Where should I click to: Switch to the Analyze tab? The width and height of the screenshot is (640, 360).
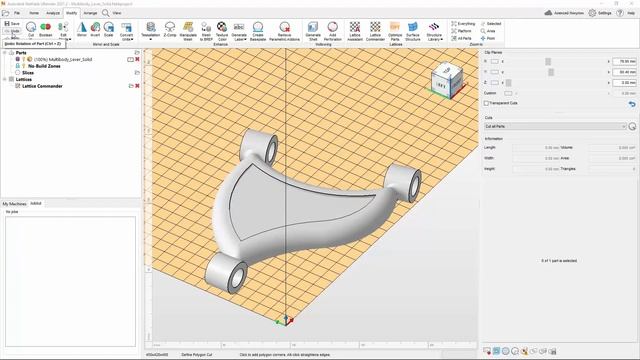point(53,13)
